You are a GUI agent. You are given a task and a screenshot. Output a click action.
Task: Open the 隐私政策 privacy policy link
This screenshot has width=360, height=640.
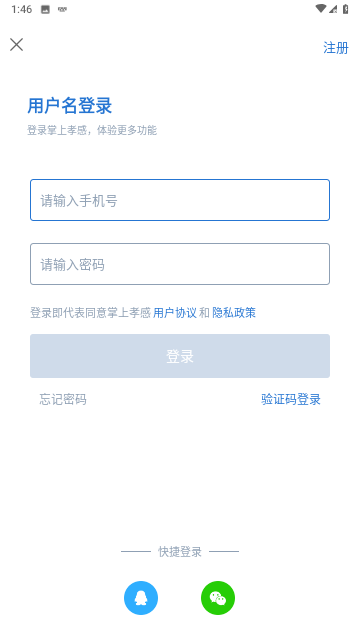(234, 313)
